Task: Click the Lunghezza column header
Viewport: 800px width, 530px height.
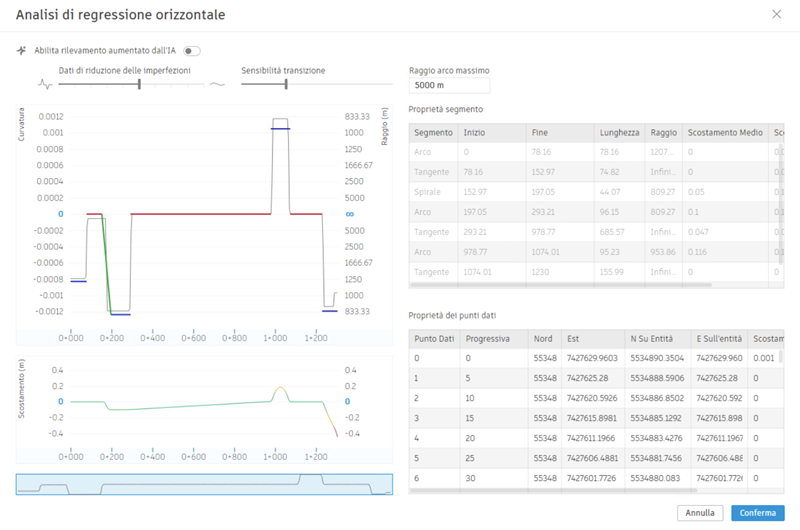Action: pyautogui.click(x=619, y=133)
